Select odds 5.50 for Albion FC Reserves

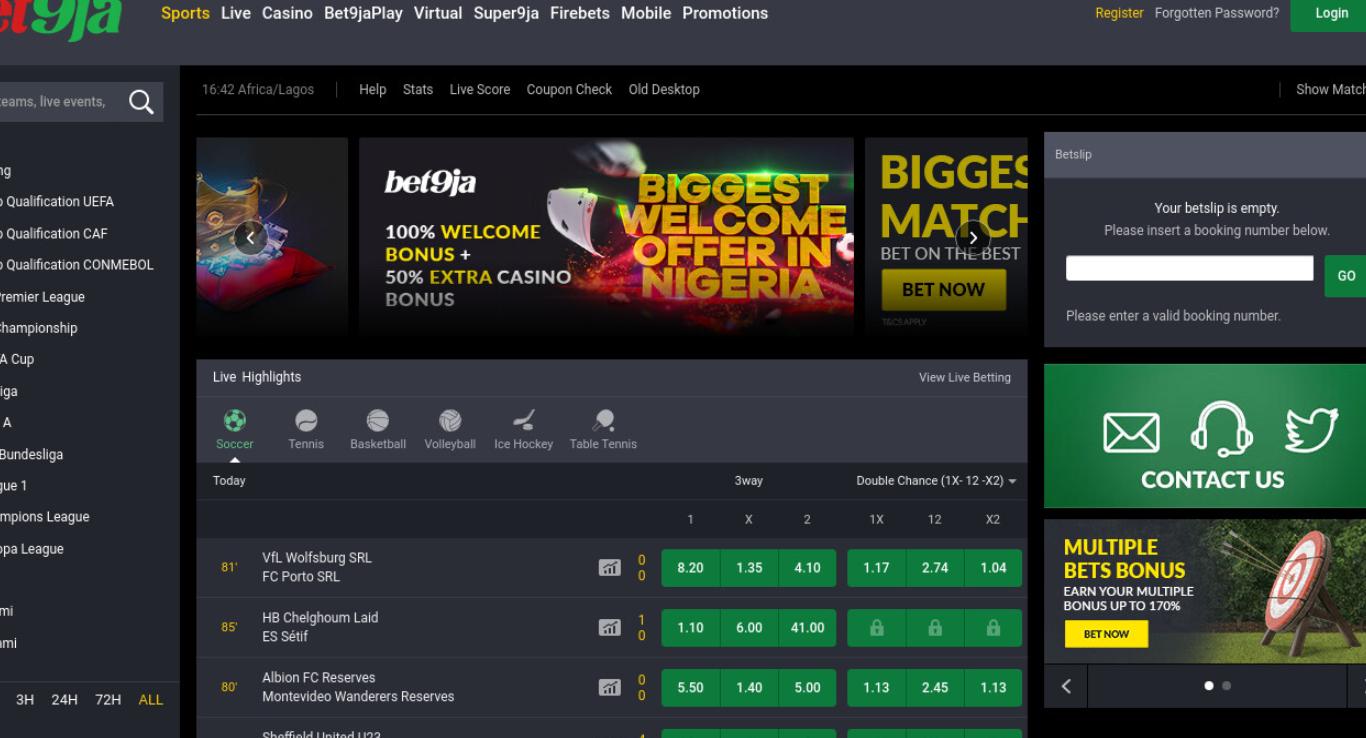coord(690,687)
